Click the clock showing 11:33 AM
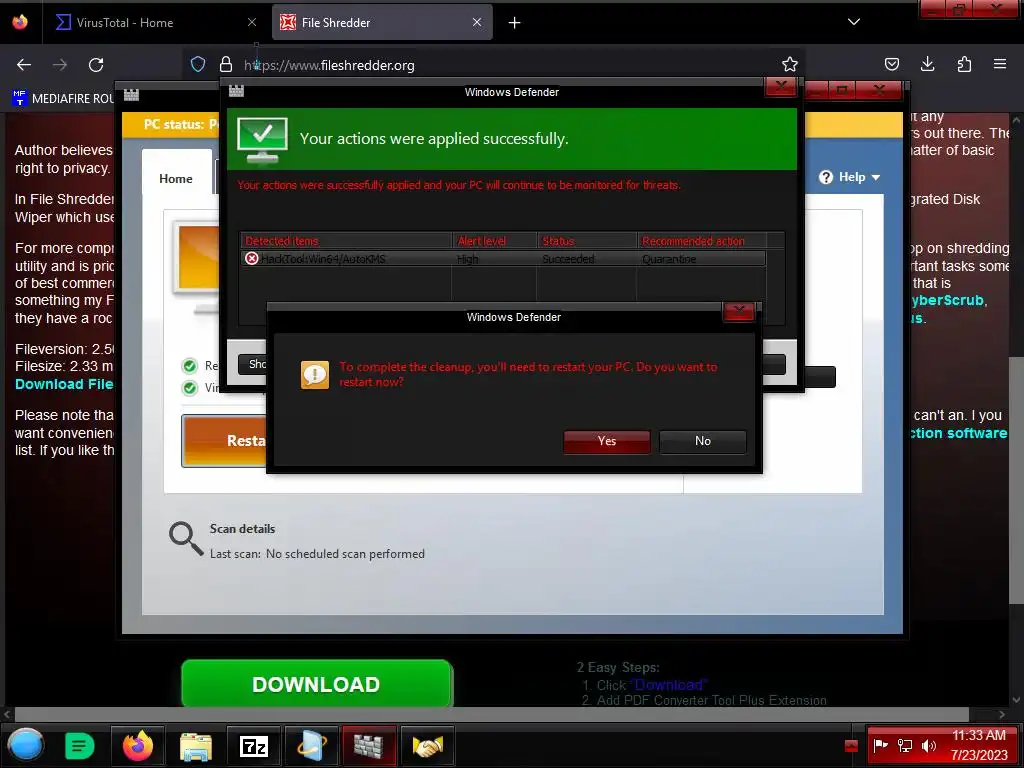Viewport: 1024px width, 768px height. (x=978, y=735)
